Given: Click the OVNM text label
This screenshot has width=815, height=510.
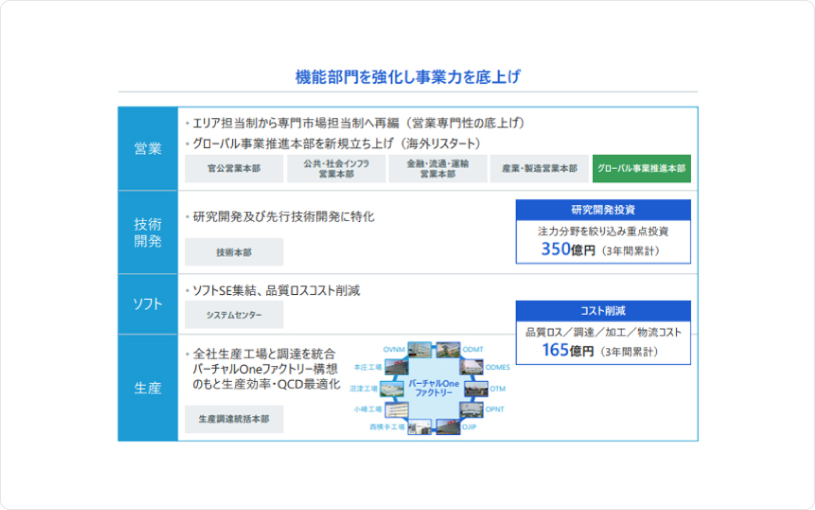Looking at the screenshot, I should pyautogui.click(x=394, y=349).
